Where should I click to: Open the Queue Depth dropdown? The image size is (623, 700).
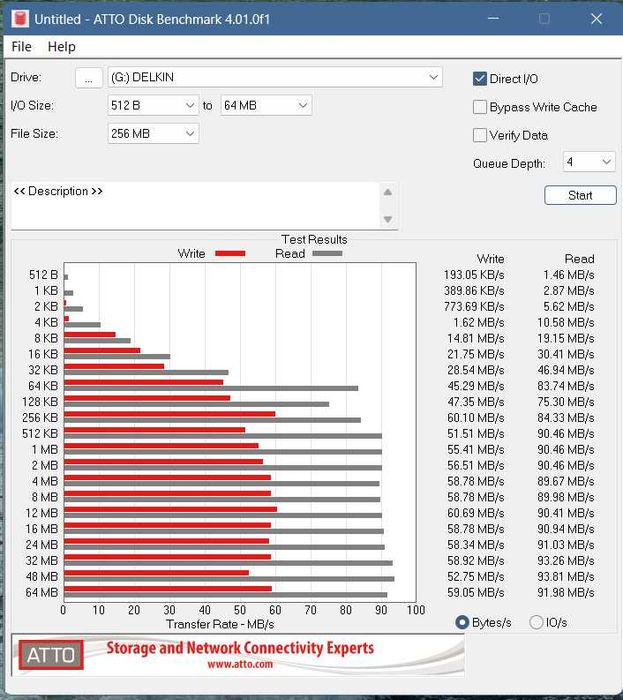point(589,162)
